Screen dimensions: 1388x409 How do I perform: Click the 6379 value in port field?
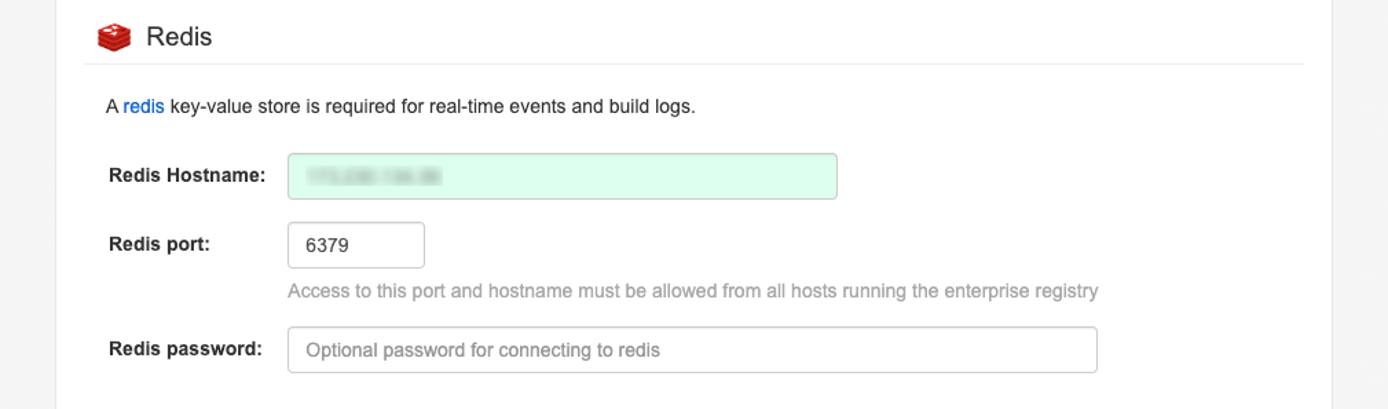(327, 245)
